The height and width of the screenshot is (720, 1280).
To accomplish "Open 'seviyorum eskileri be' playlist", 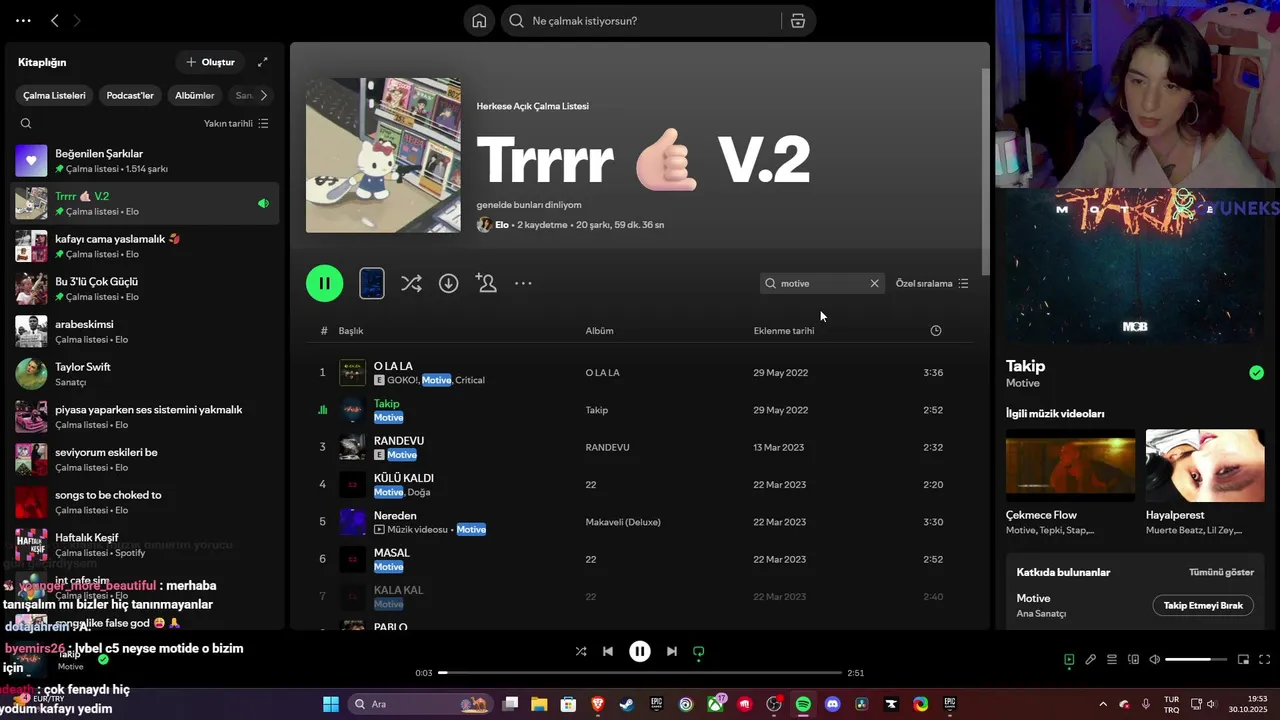I will [x=145, y=459].
